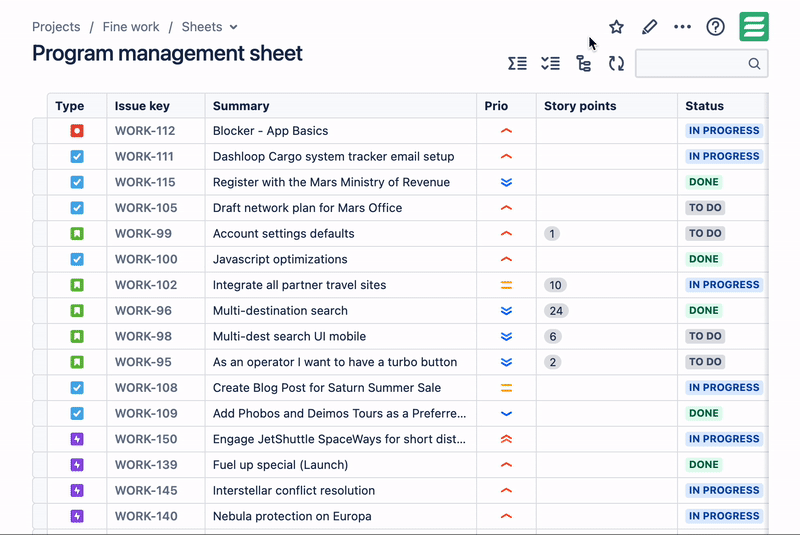
Task: Click the priority arrow of WORK-112
Action: coord(506,131)
